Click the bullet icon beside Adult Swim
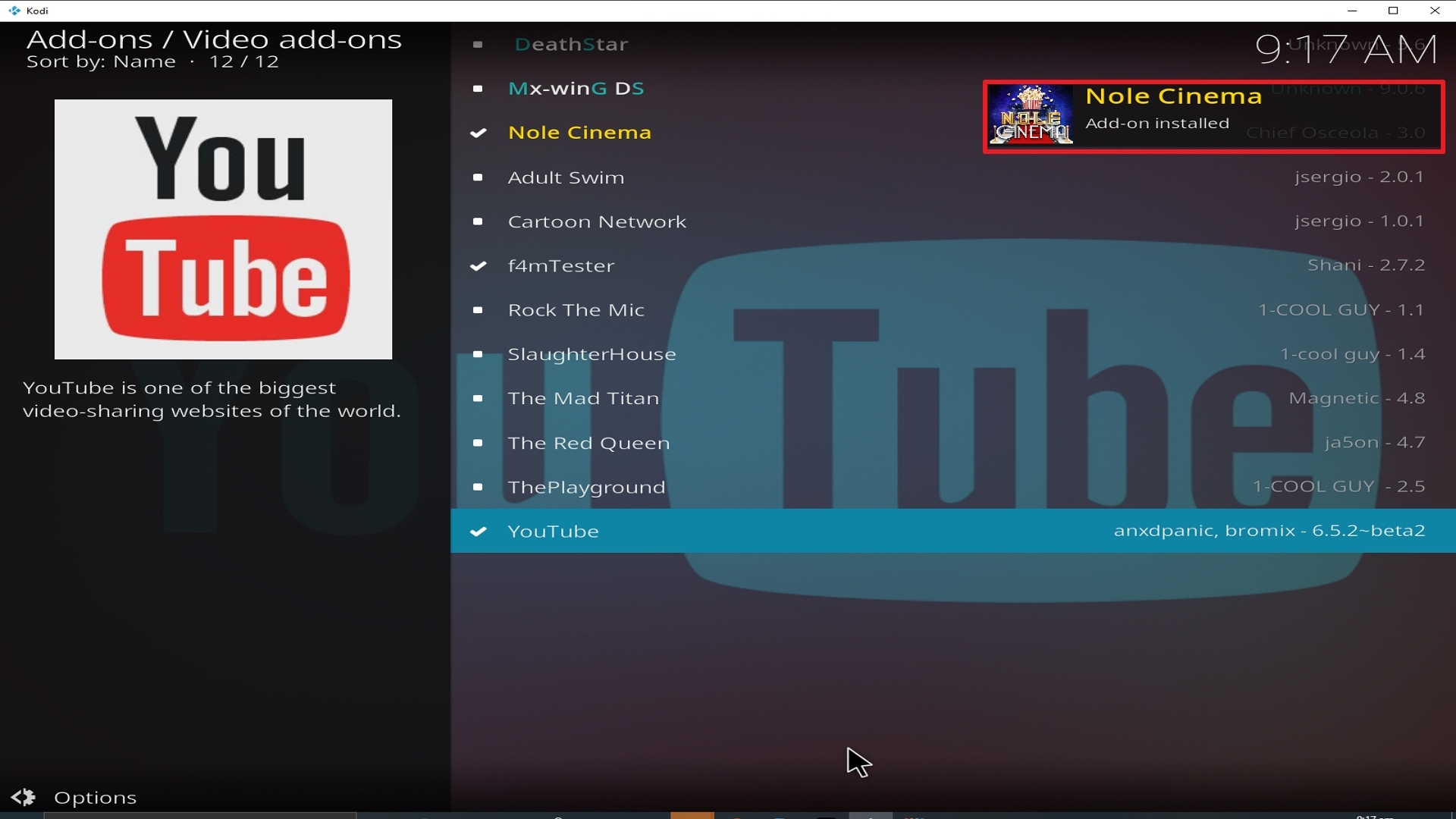Image resolution: width=1456 pixels, height=819 pixels. [478, 177]
